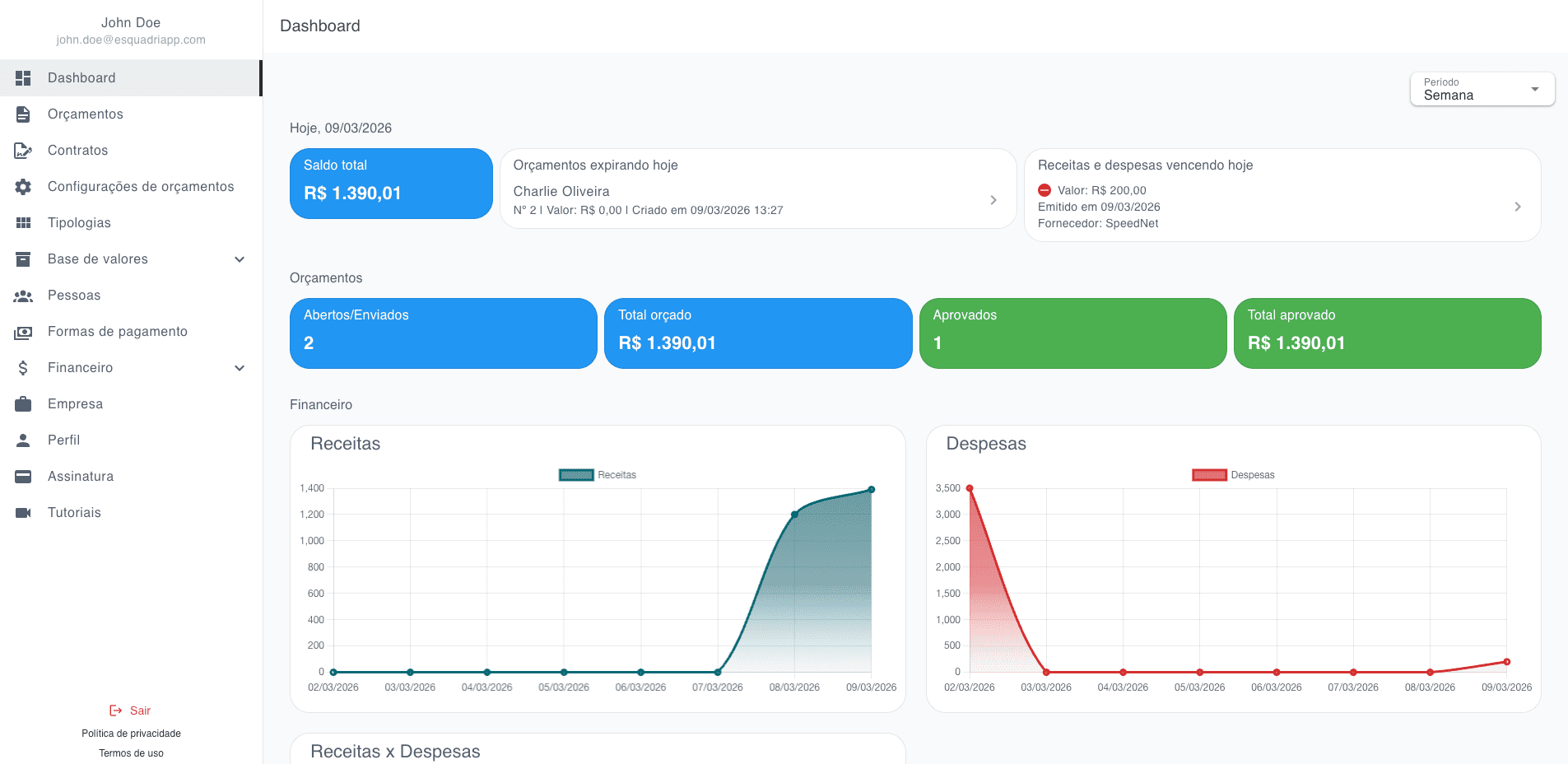The image size is (1568, 764).
Task: Click the Empresa briefcase icon
Action: [23, 404]
